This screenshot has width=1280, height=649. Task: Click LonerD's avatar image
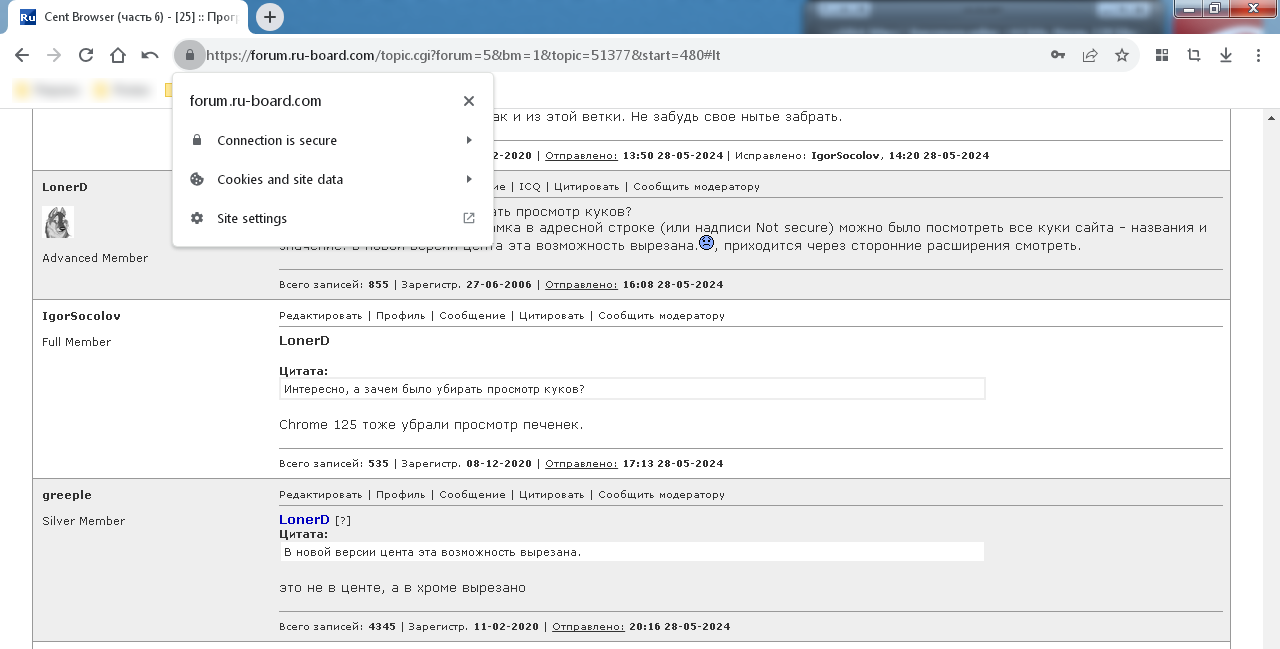click(x=58, y=222)
